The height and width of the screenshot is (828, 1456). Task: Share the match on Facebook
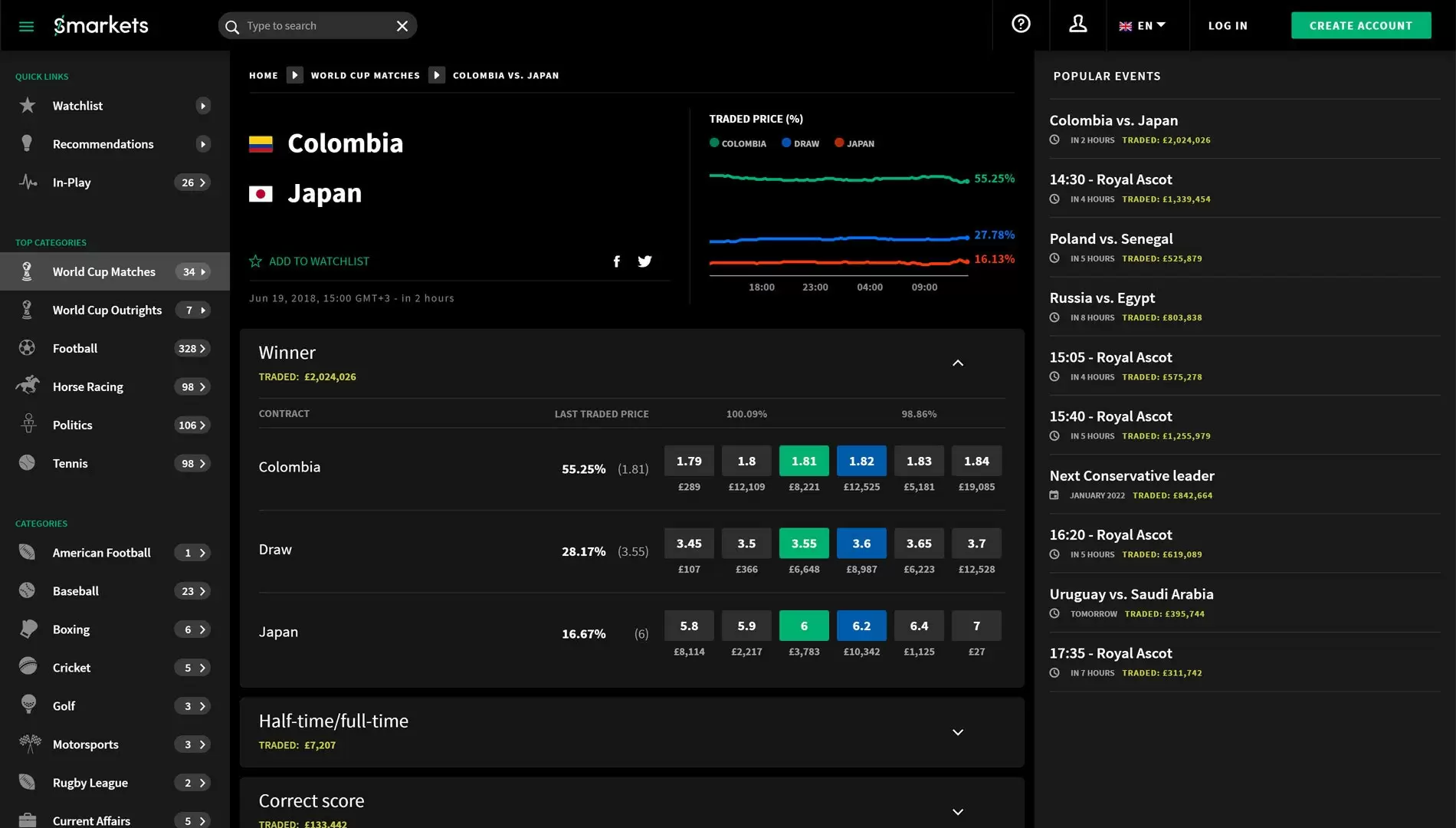tap(617, 261)
